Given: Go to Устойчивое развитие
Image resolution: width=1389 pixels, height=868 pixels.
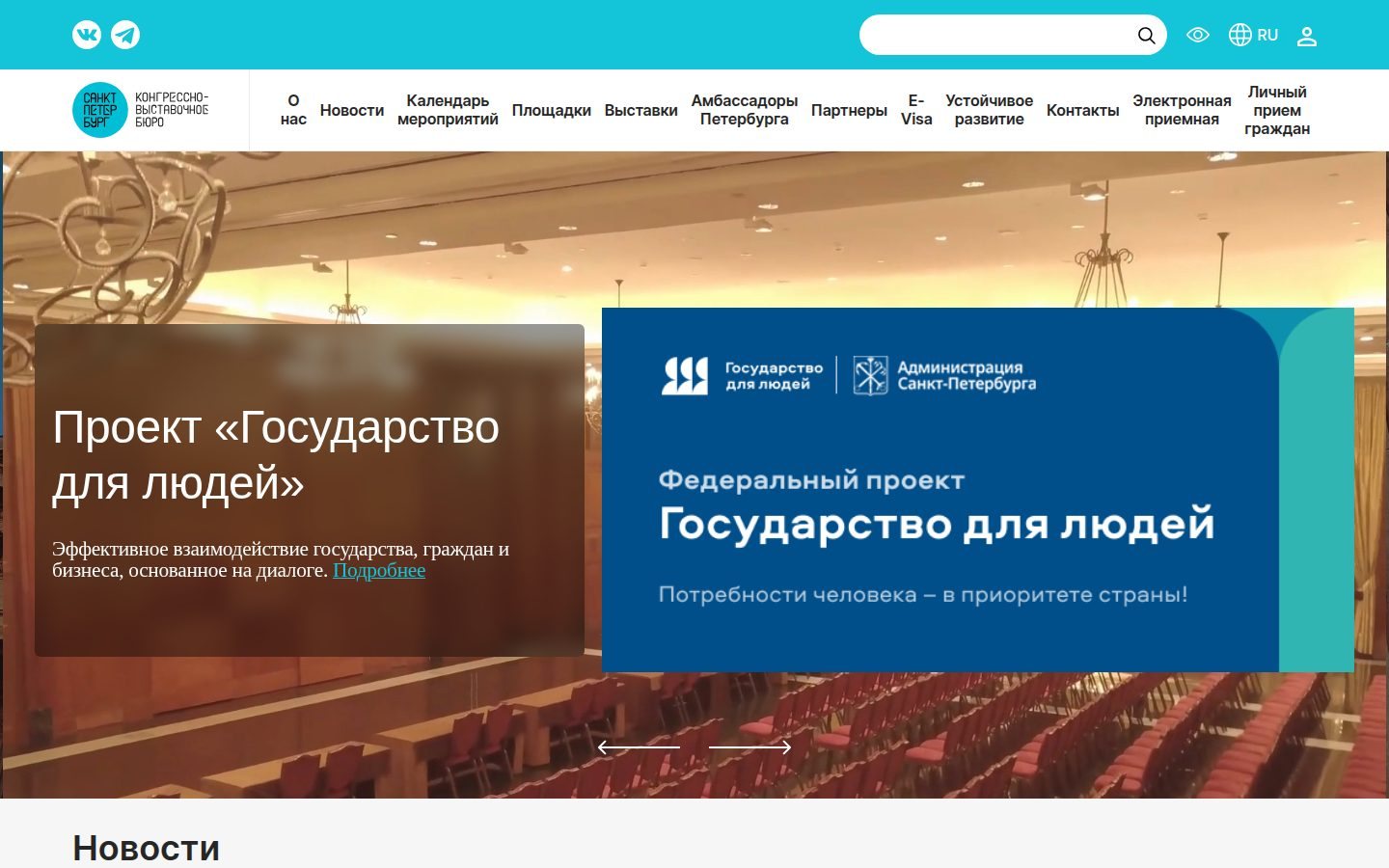Looking at the screenshot, I should coord(989,110).
